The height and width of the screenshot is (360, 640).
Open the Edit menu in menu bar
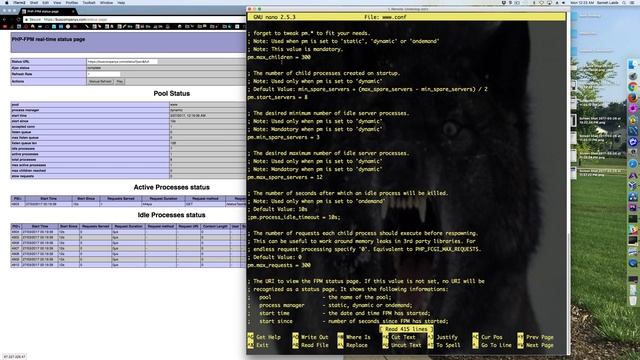pos(45,2)
